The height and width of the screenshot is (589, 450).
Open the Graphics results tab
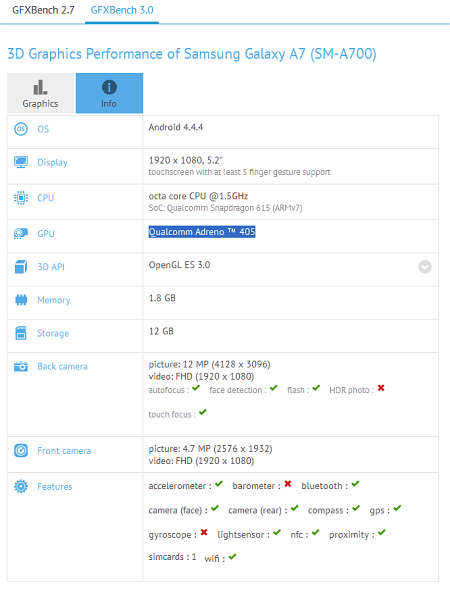tap(41, 93)
